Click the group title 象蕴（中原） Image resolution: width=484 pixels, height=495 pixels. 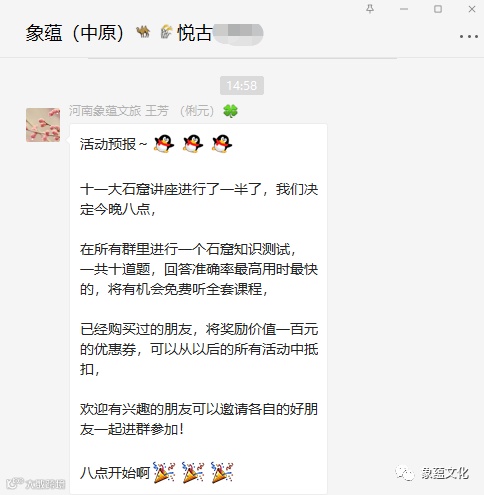[x=75, y=33]
